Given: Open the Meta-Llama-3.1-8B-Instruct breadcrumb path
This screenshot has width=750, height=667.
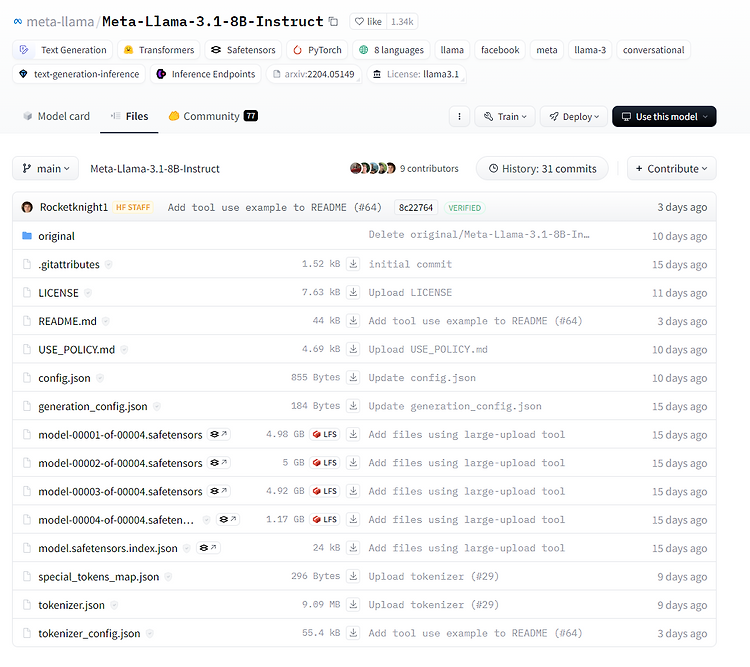Looking at the screenshot, I should tap(154, 168).
